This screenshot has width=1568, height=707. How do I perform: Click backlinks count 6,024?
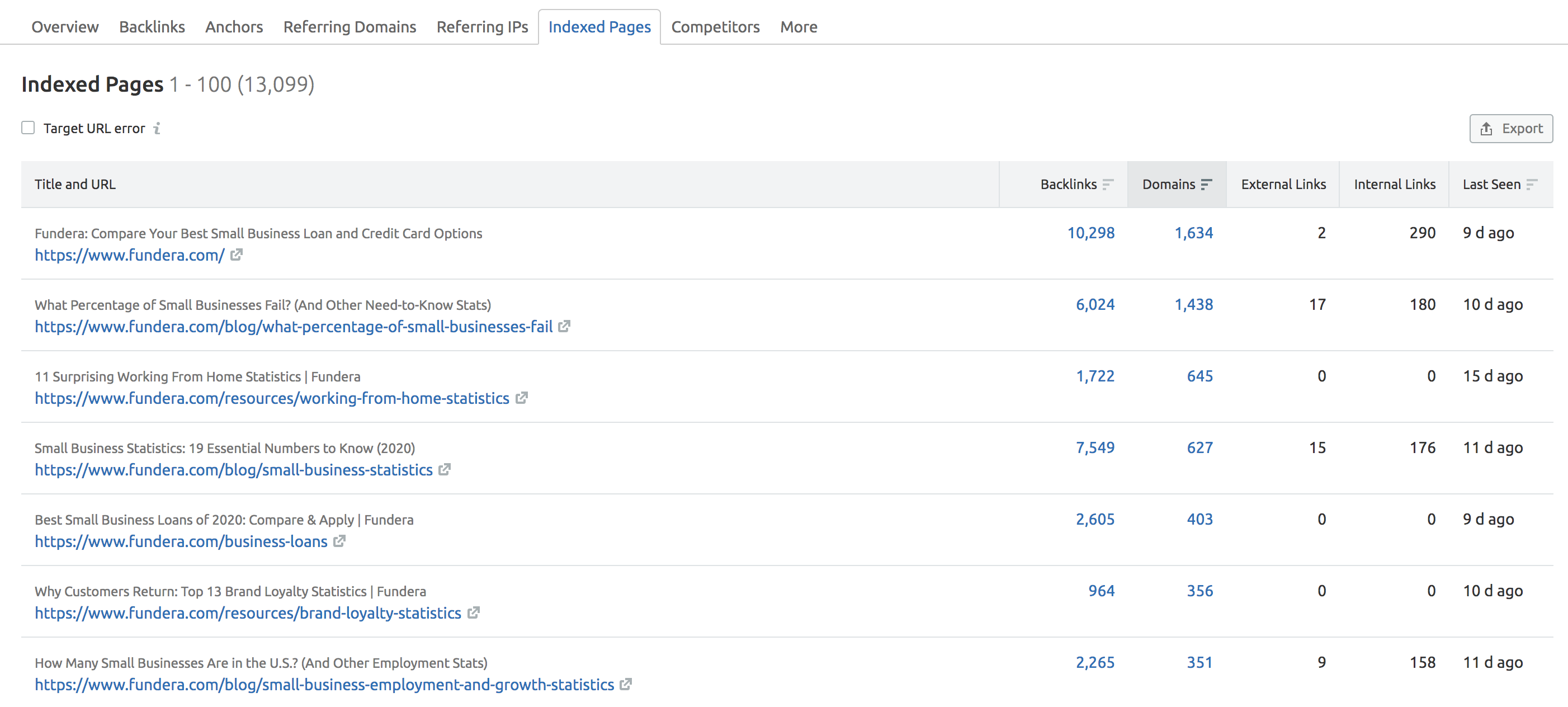[1095, 304]
